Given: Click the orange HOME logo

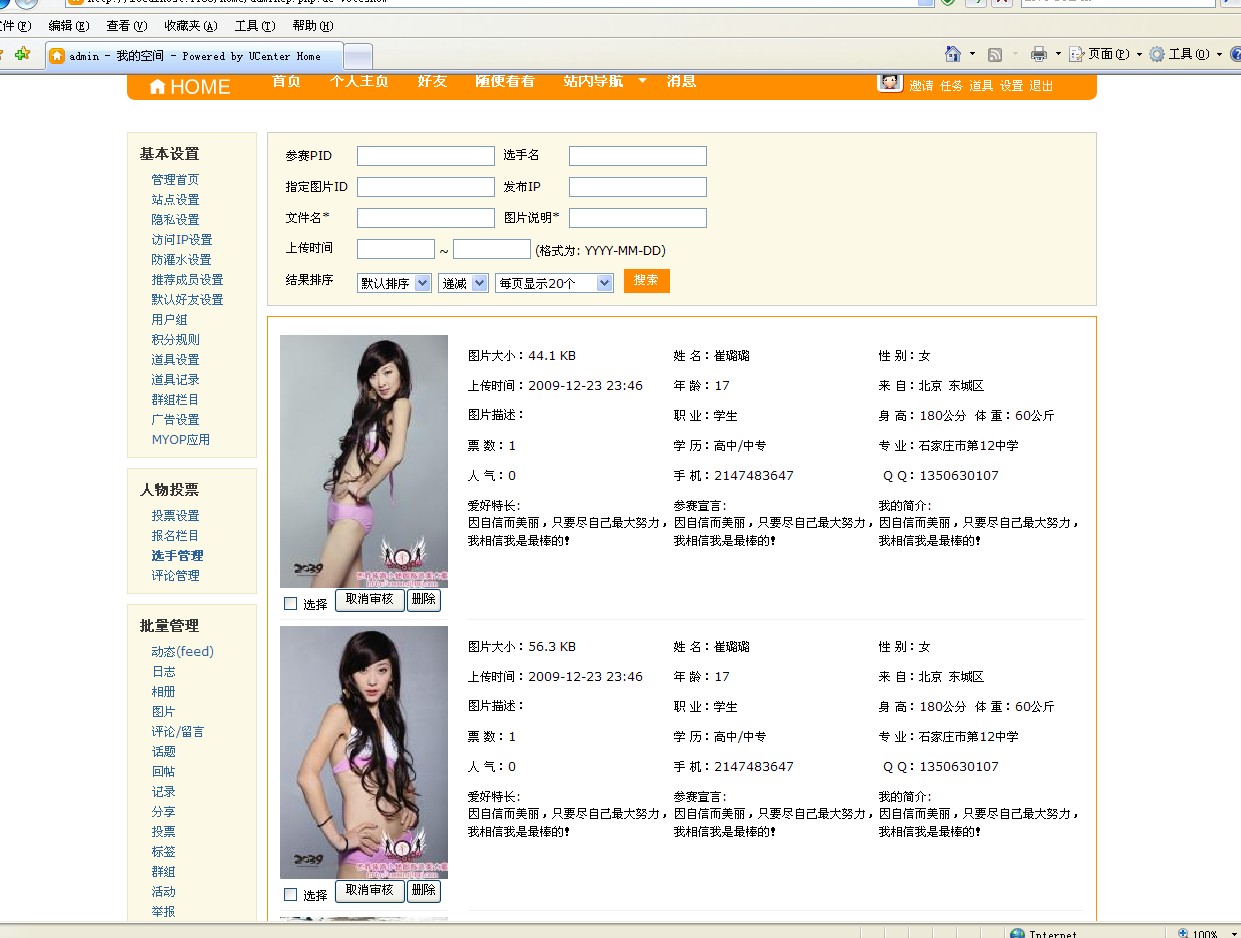Looking at the screenshot, I should click(190, 87).
